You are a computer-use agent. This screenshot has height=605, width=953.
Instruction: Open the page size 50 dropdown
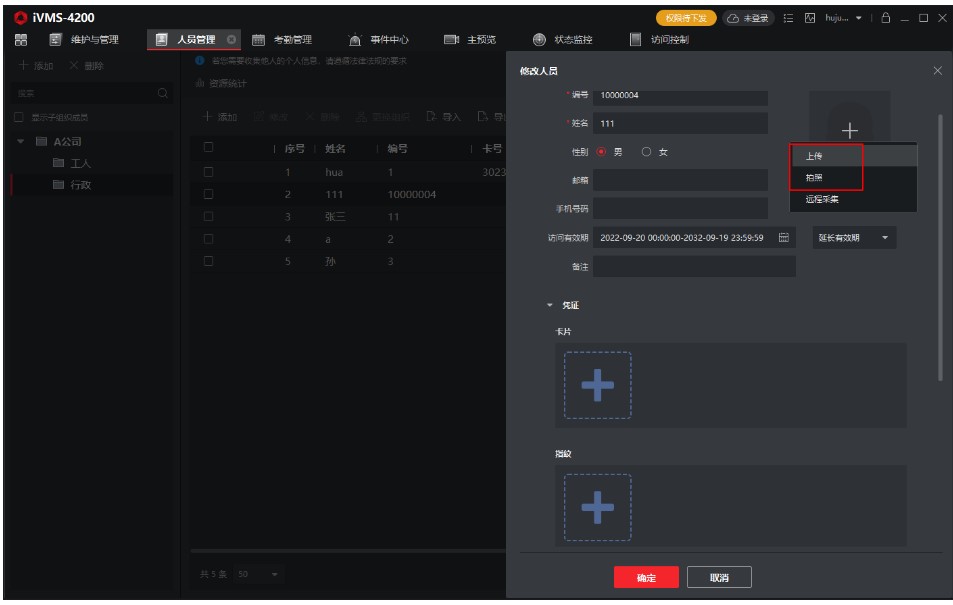(x=258, y=574)
